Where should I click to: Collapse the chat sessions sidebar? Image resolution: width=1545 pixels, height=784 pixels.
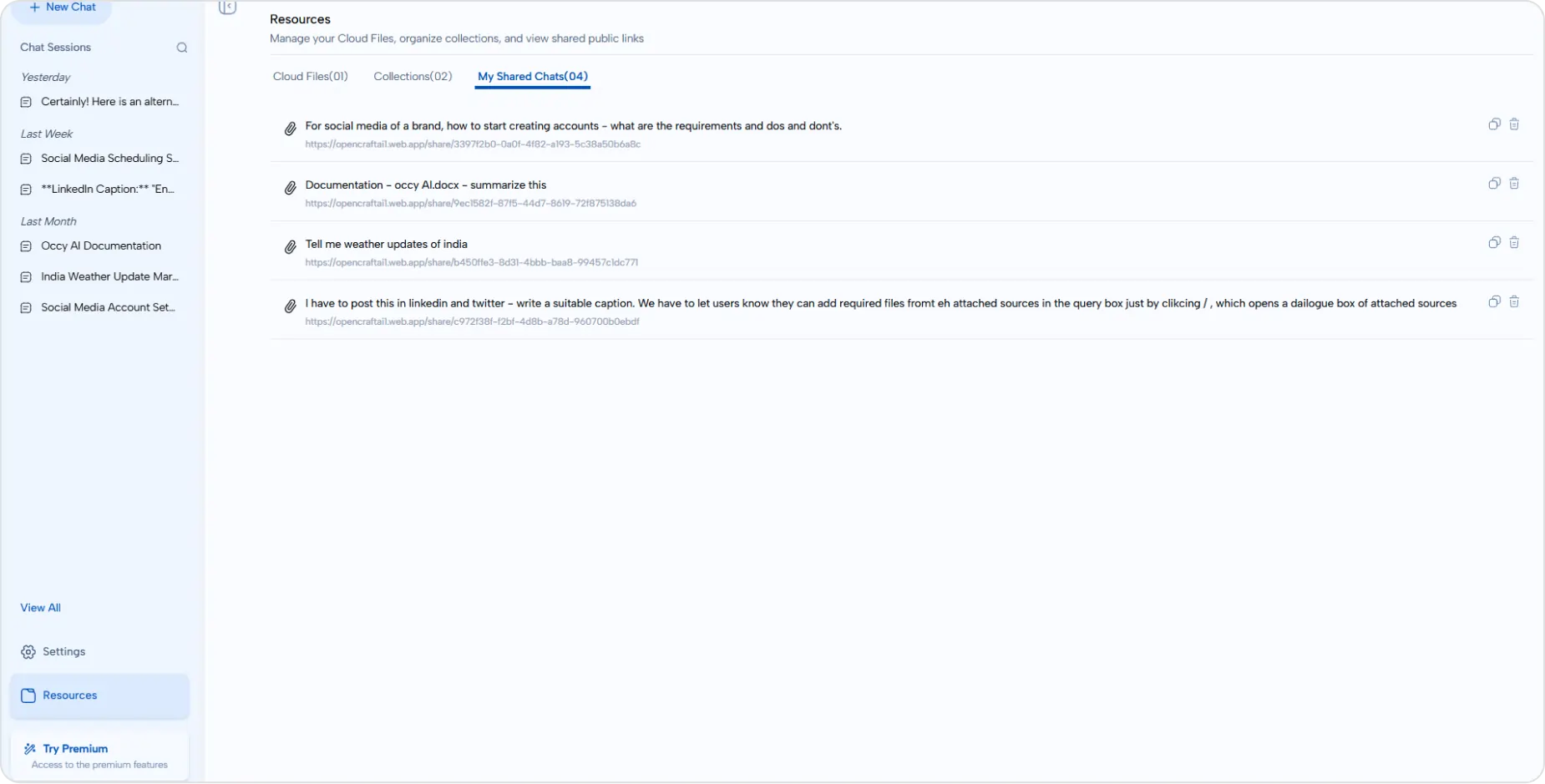click(x=227, y=7)
